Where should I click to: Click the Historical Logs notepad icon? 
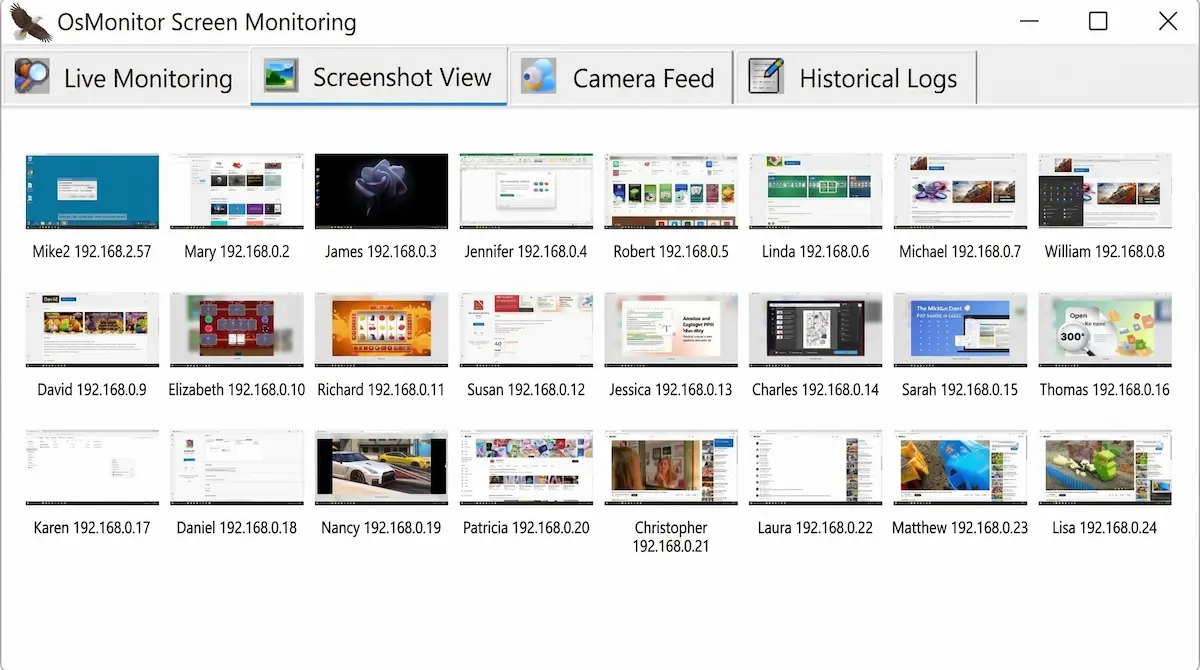[766, 77]
